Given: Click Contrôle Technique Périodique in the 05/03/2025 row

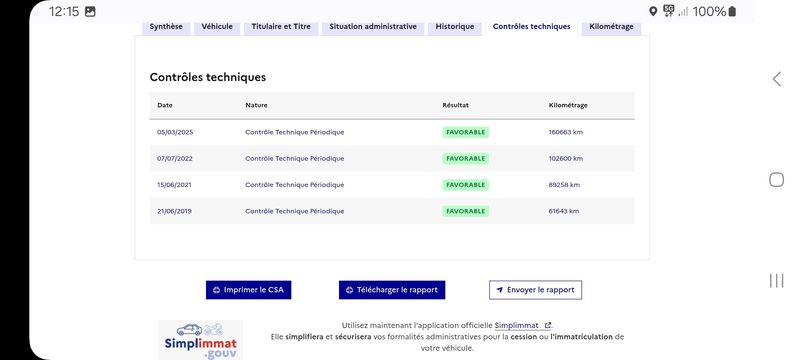Looking at the screenshot, I should (x=294, y=132).
